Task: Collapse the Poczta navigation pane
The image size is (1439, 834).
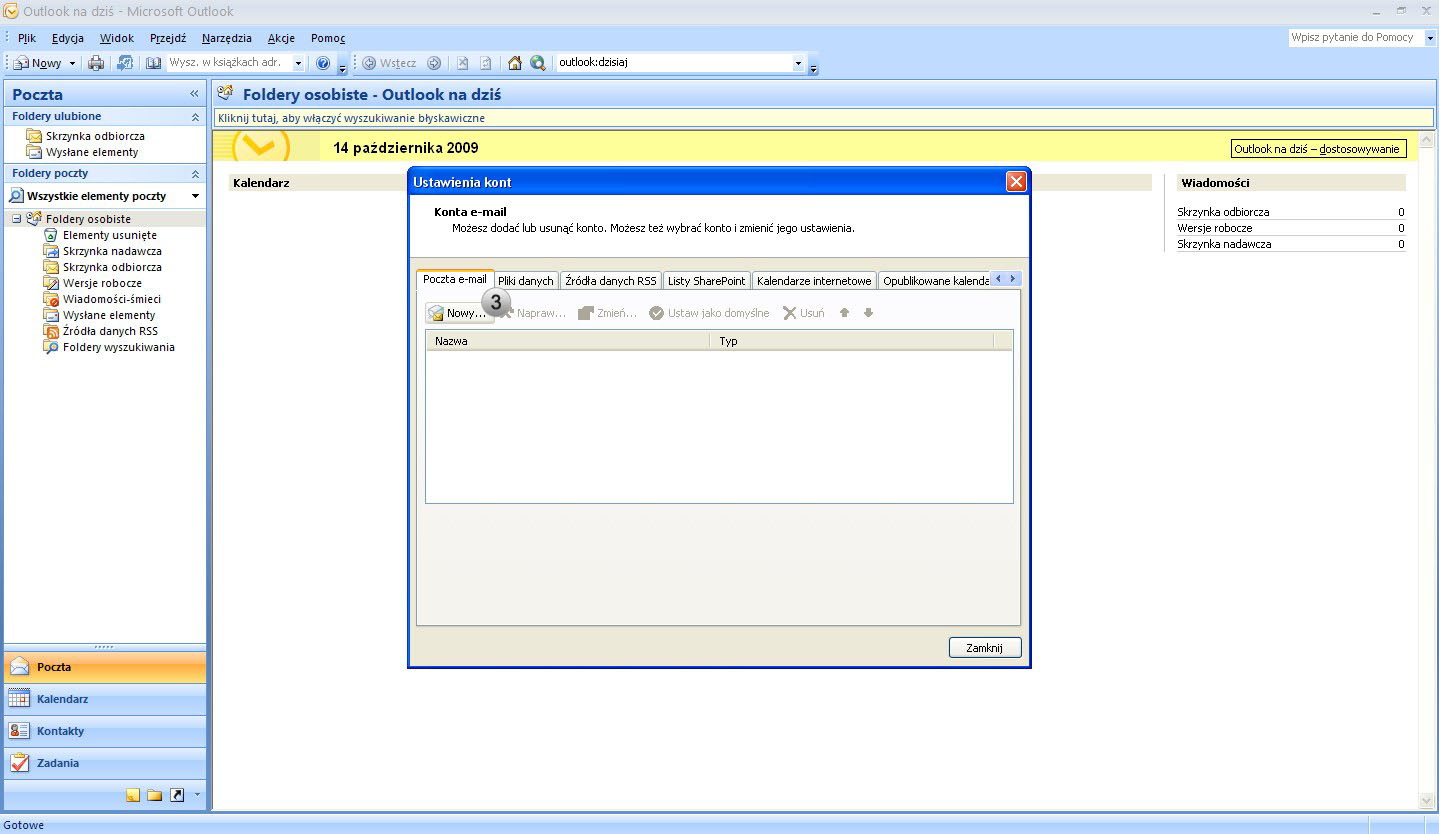Action: [x=194, y=94]
